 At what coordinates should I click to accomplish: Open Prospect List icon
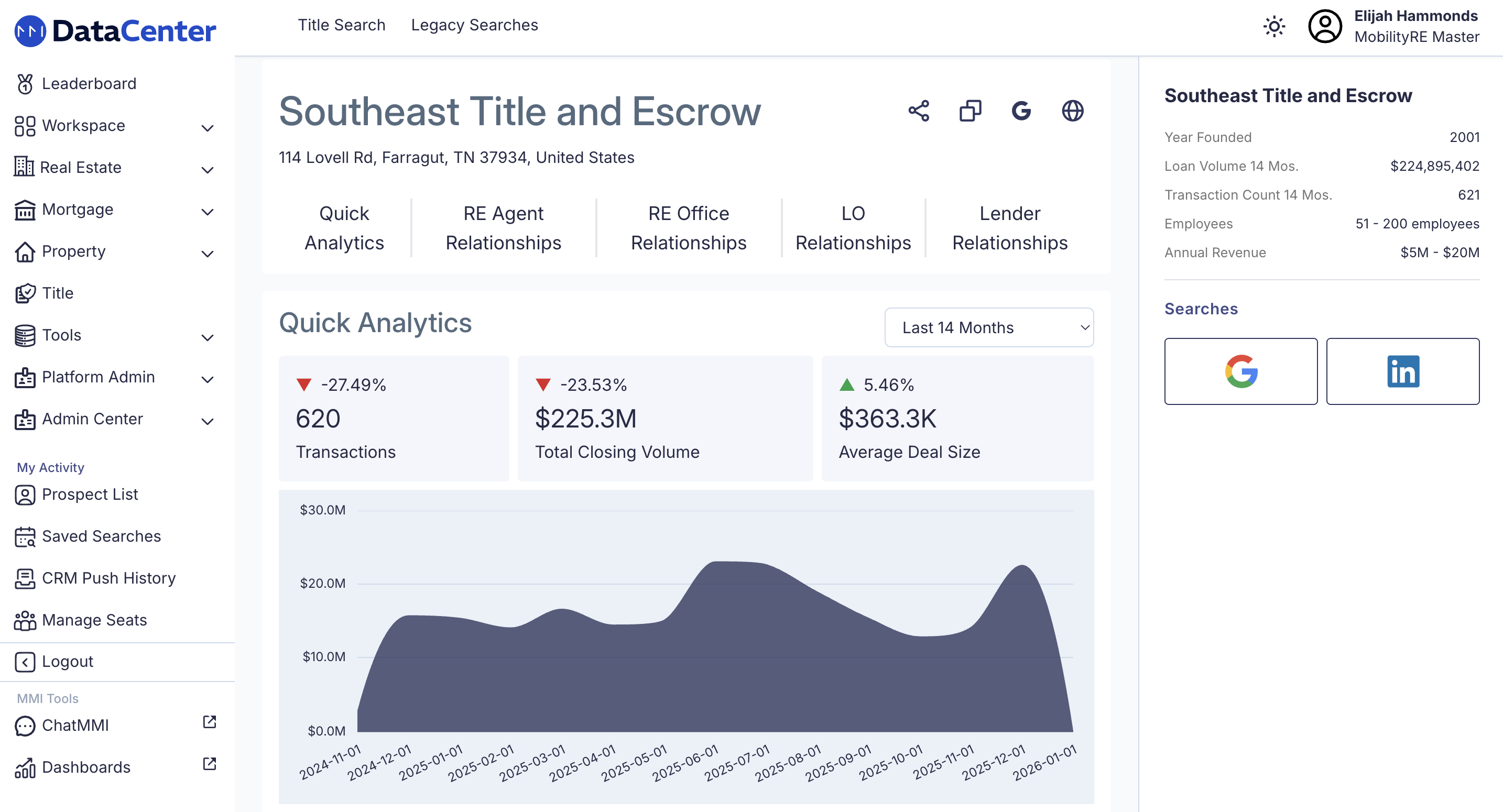(x=25, y=495)
